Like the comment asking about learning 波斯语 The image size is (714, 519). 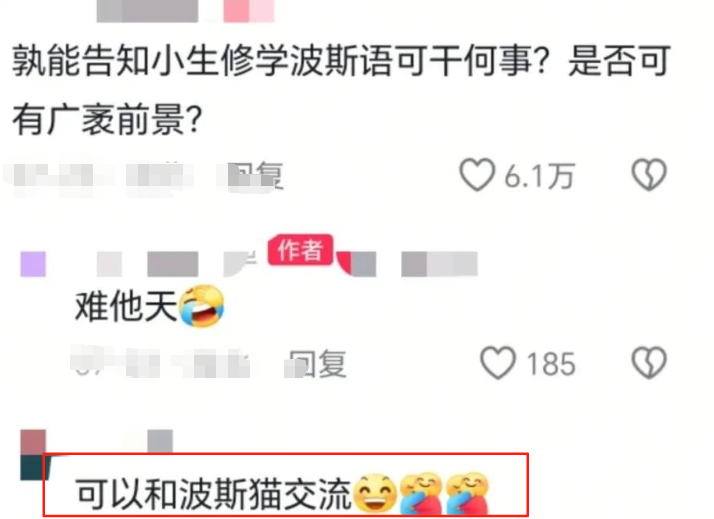click(477, 175)
